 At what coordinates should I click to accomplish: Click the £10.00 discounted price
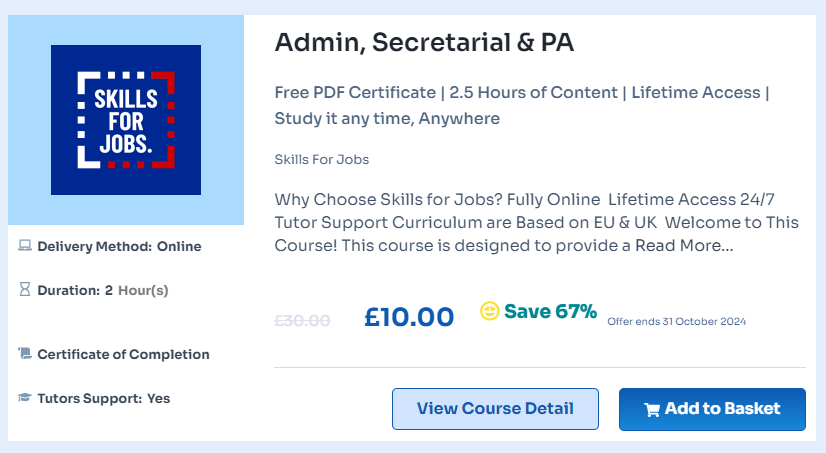(409, 317)
